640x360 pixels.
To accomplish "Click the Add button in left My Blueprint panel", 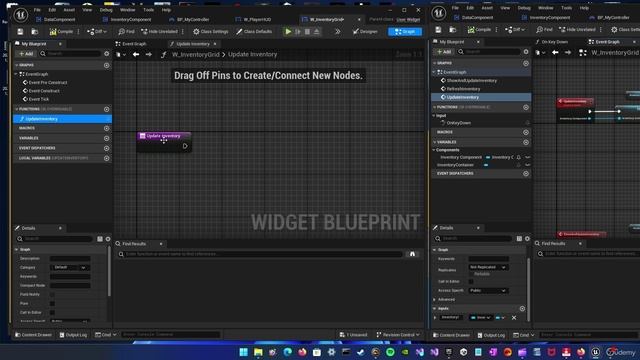I will (26, 53).
